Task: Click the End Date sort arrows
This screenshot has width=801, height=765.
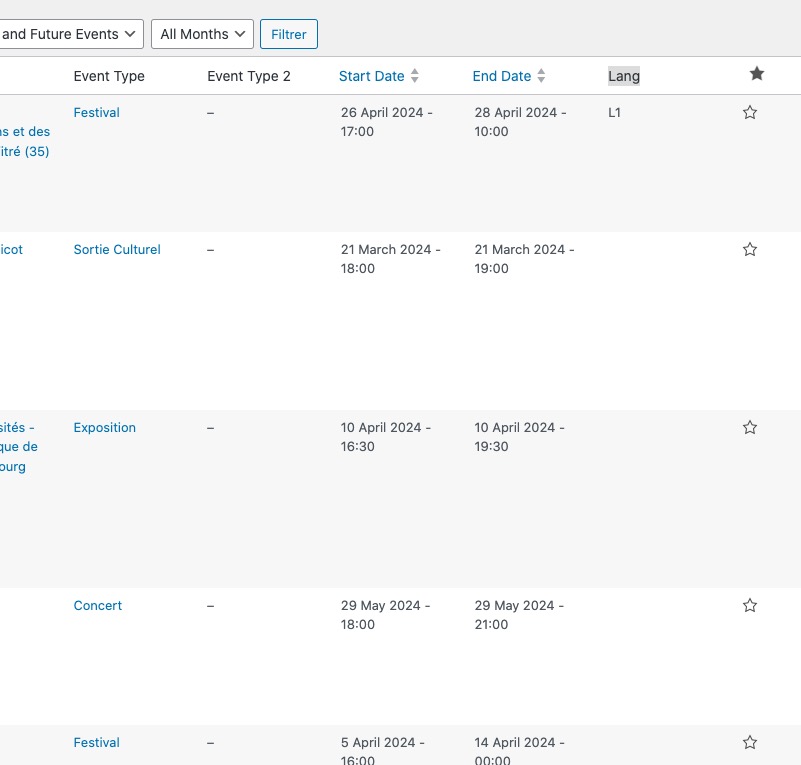Action: [541, 76]
